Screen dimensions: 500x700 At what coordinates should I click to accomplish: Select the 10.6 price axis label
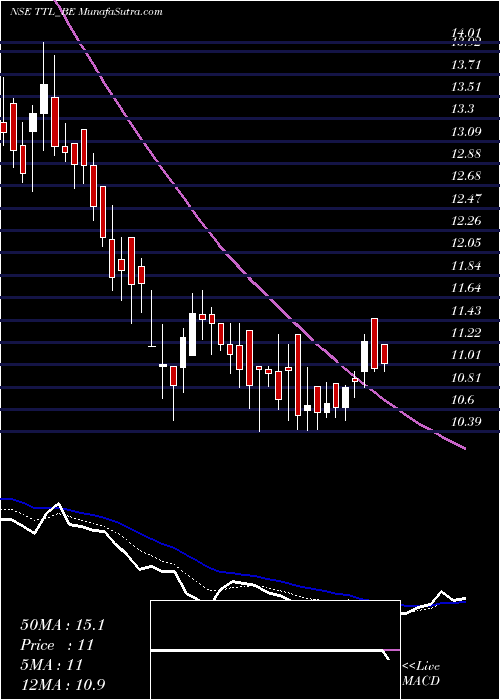(x=463, y=400)
